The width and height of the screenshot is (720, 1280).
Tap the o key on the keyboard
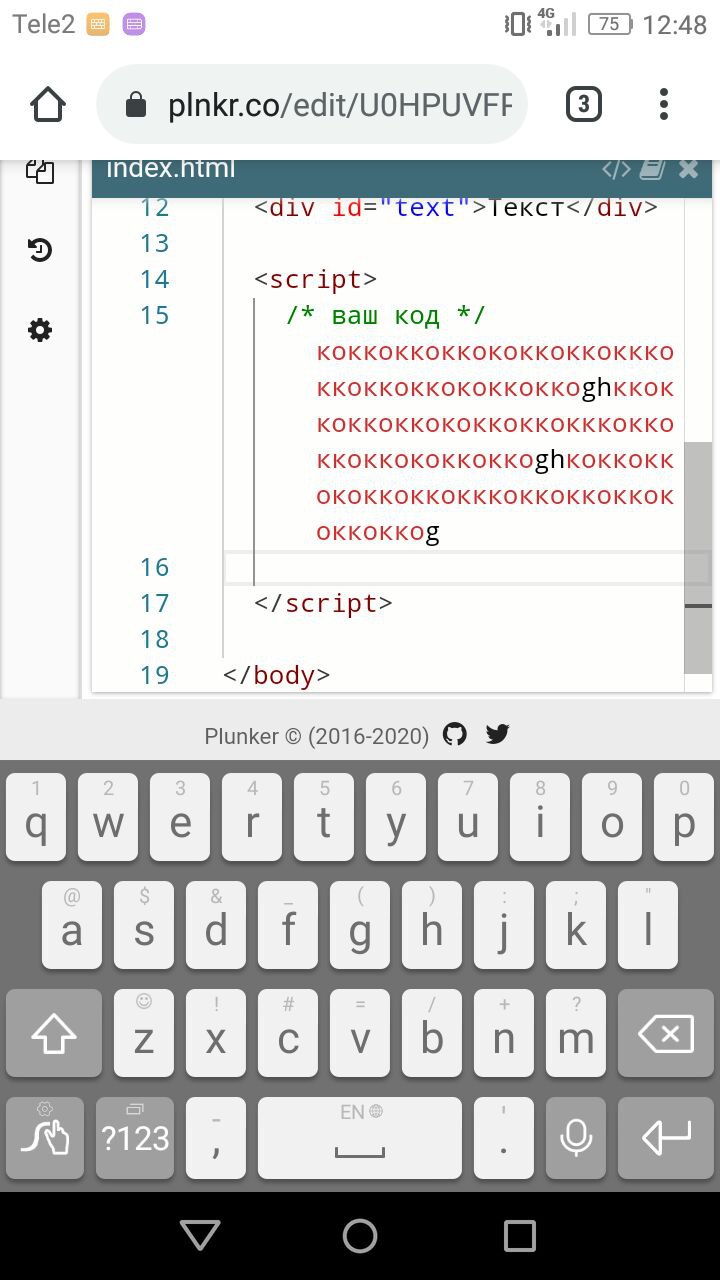point(612,817)
